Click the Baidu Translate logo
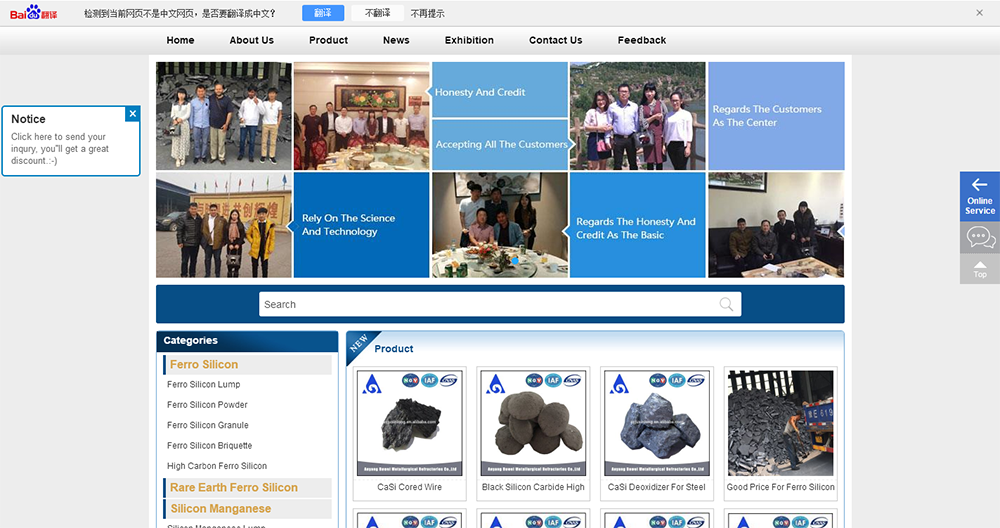Screen dimensions: 1000x528 pyautogui.click(x=34, y=13)
